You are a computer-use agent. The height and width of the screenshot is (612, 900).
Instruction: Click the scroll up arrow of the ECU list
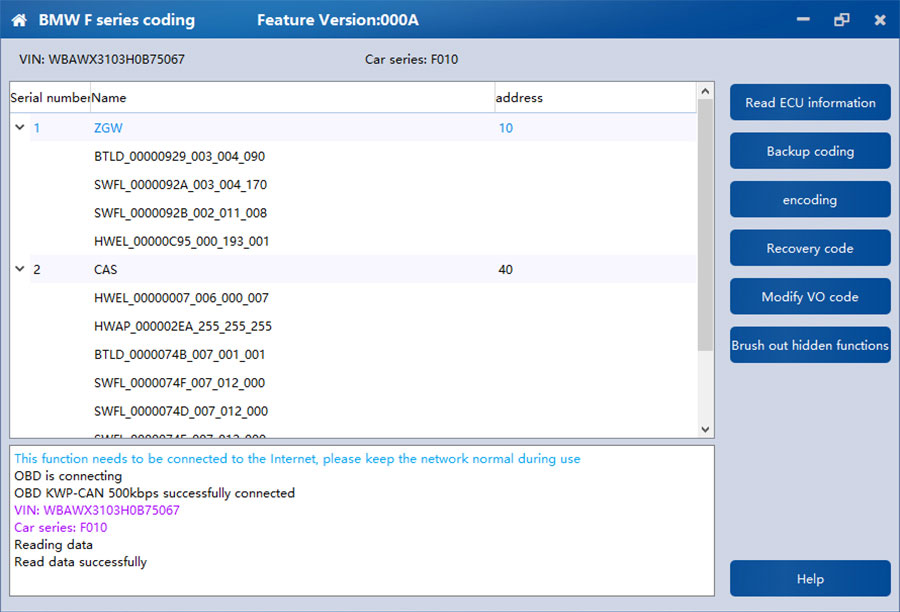click(705, 91)
